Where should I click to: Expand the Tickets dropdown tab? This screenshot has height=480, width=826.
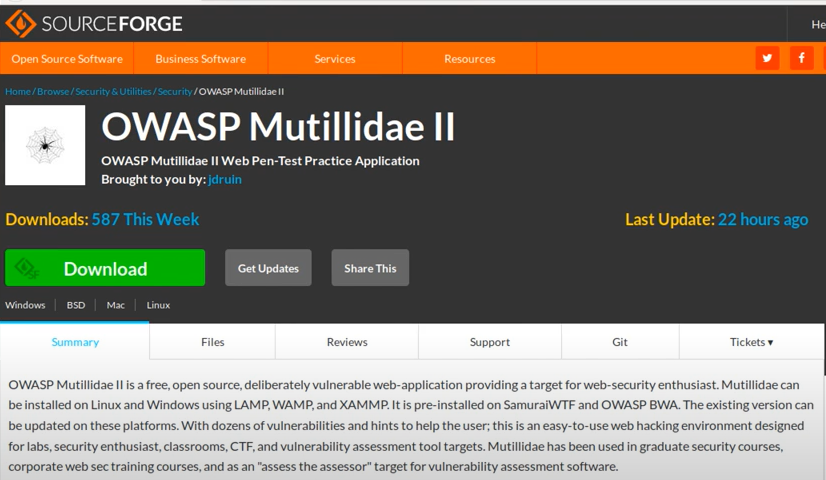point(751,342)
